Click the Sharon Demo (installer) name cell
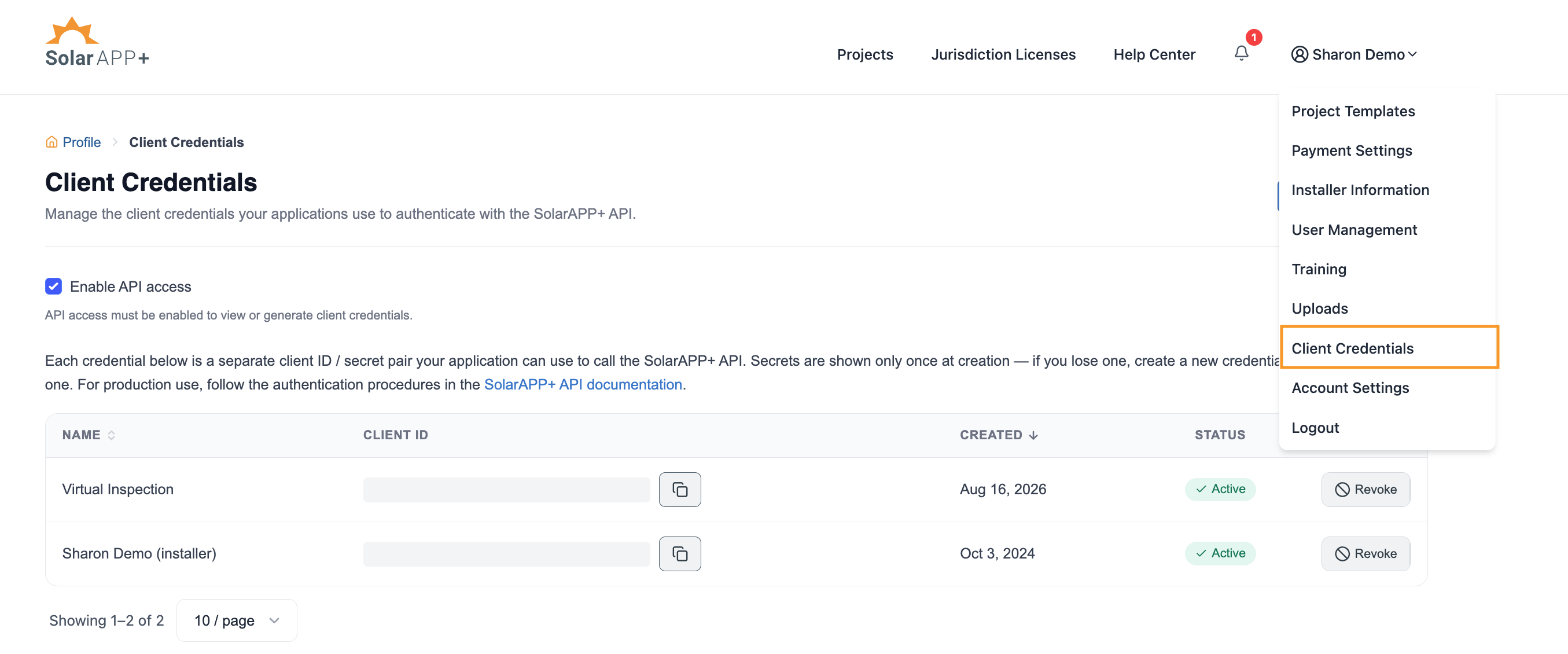Image resolution: width=1568 pixels, height=654 pixels. (x=139, y=553)
